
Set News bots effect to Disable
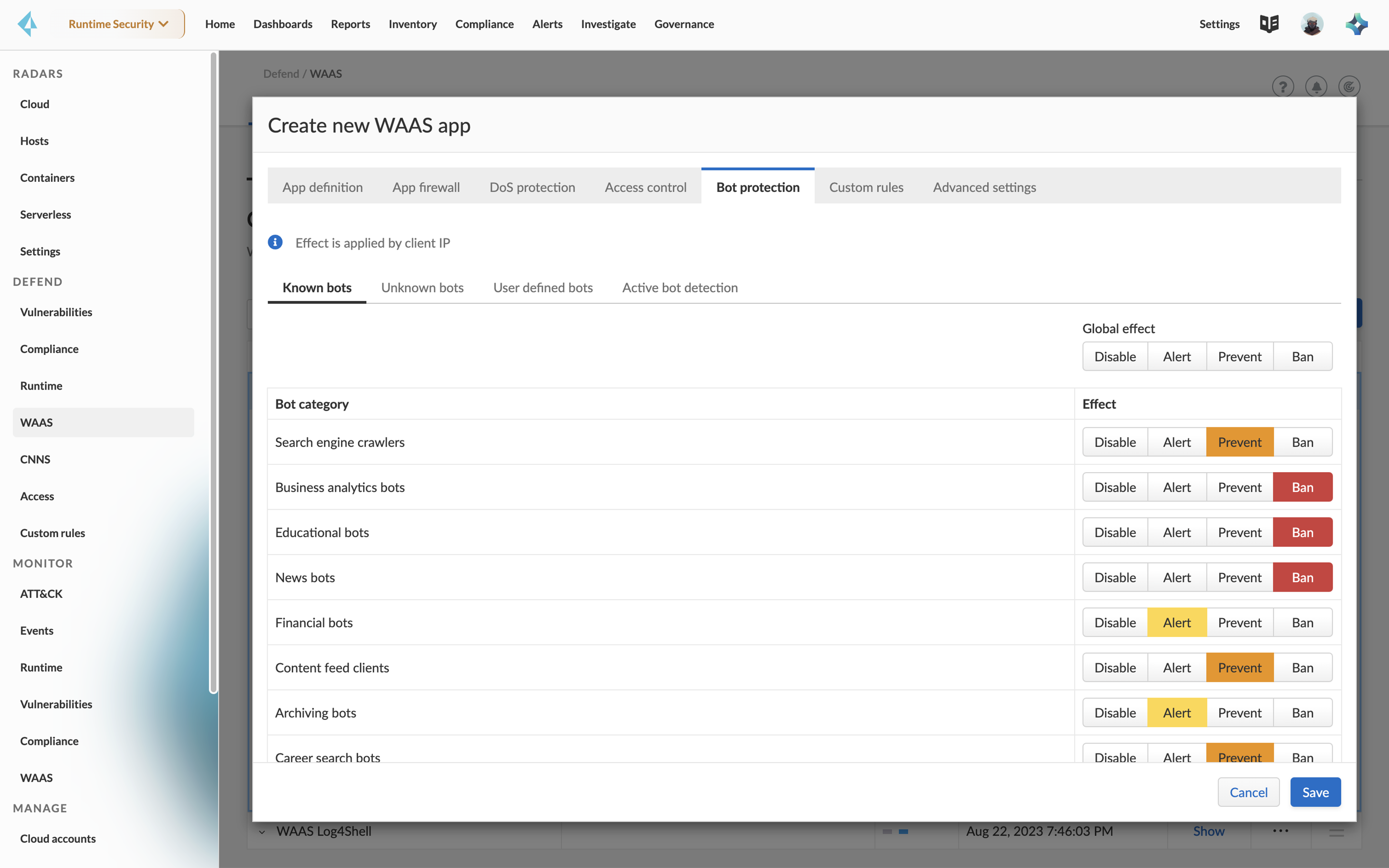1115,578
